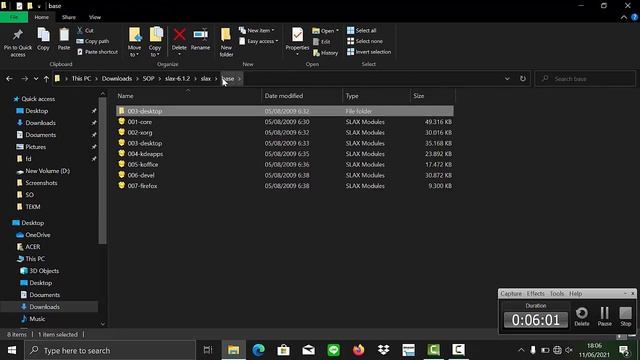640x360 pixels.
Task: Create a New folder
Action: [226, 42]
